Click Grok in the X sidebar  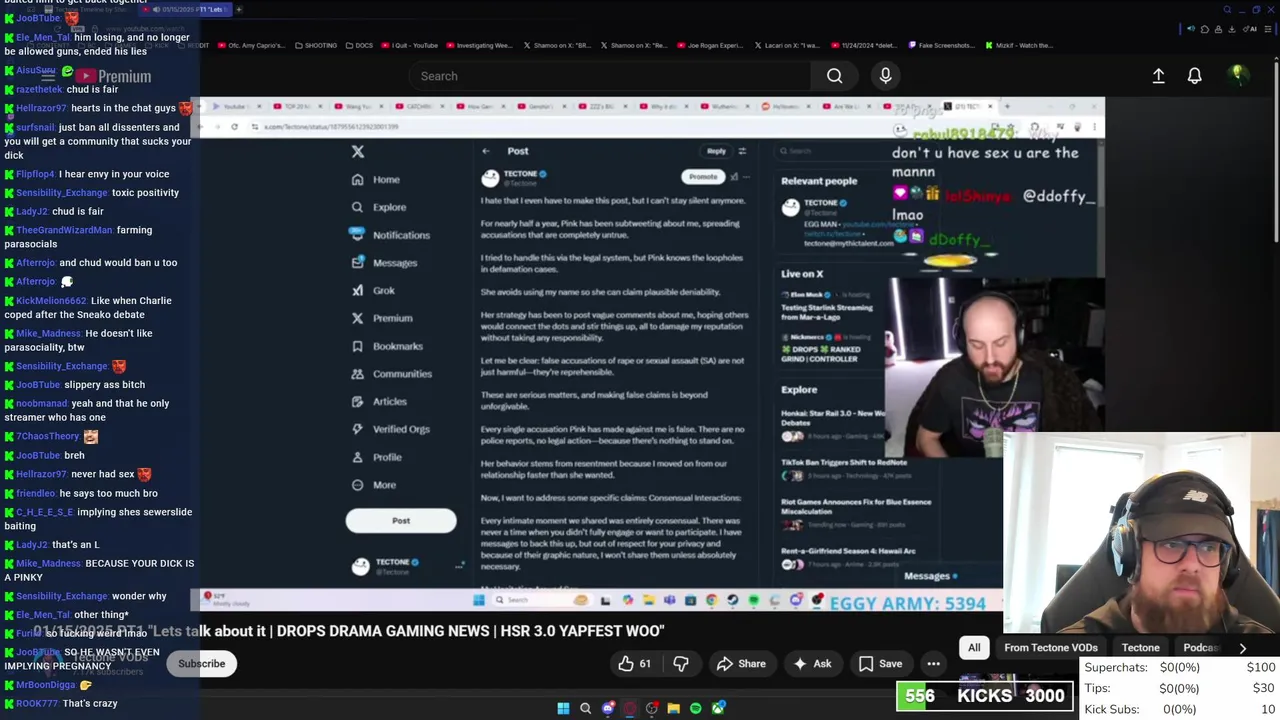[373, 290]
